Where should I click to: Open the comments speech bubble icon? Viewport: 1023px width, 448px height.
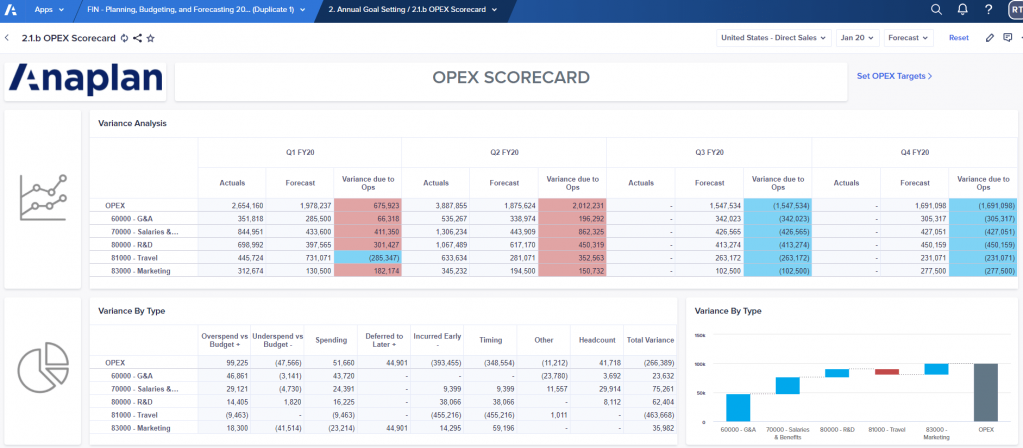tap(1007, 38)
